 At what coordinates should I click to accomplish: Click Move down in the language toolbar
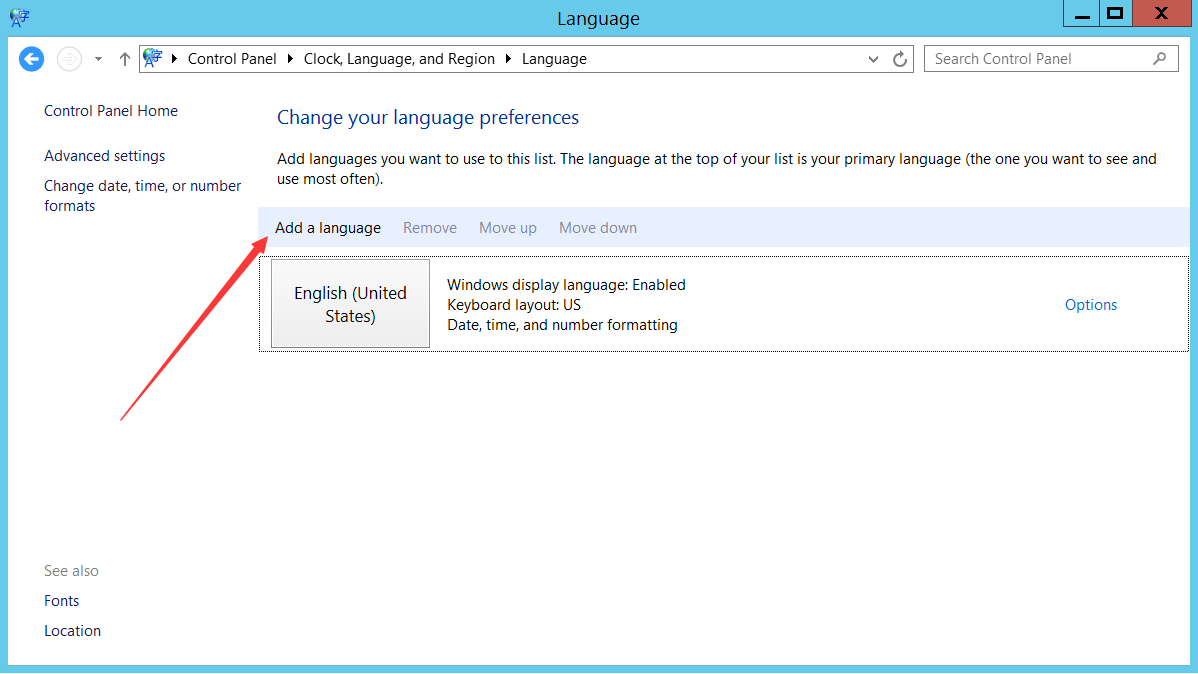tap(597, 228)
